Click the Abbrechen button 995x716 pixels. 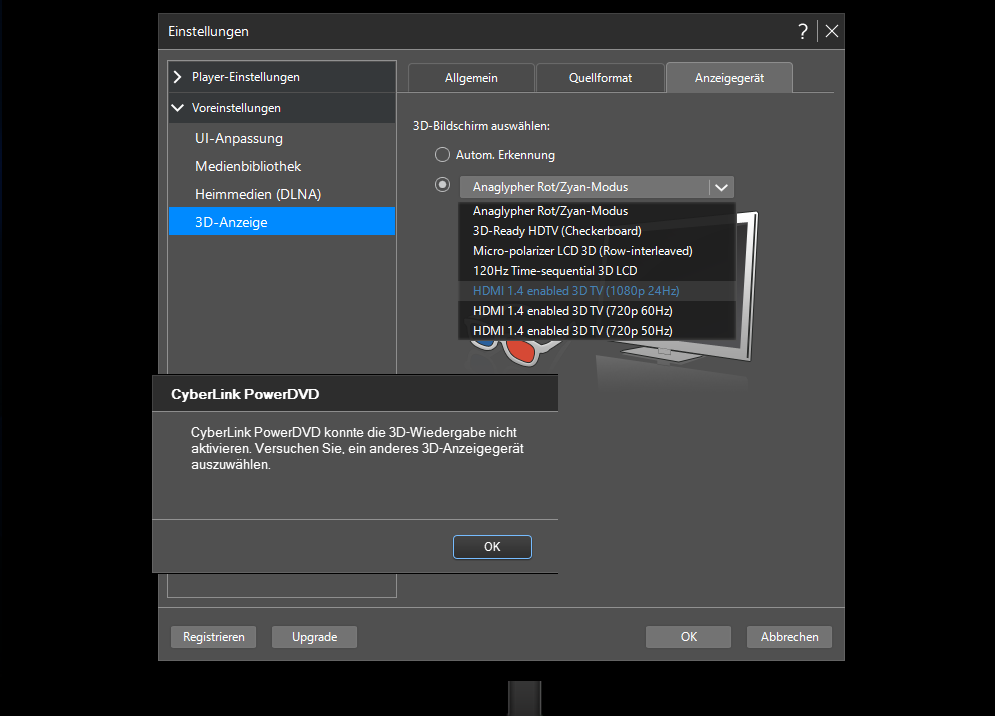[x=789, y=637]
